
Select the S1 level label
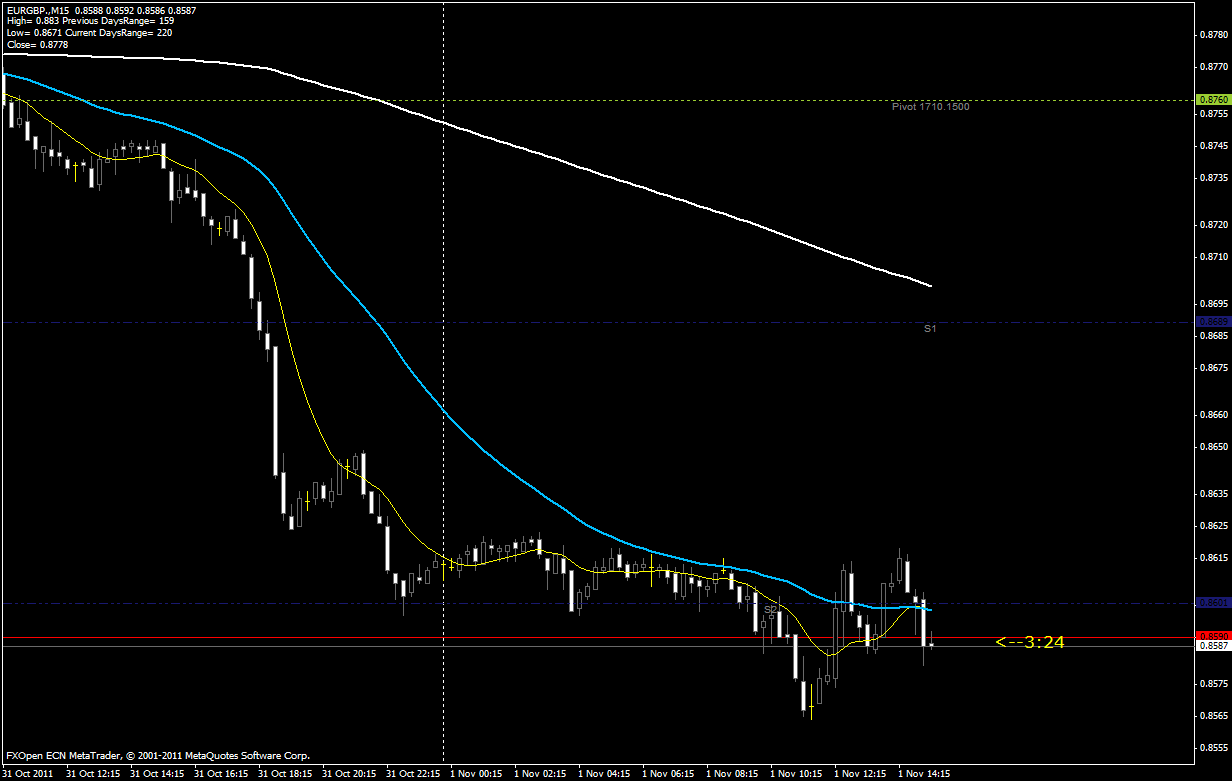[928, 327]
